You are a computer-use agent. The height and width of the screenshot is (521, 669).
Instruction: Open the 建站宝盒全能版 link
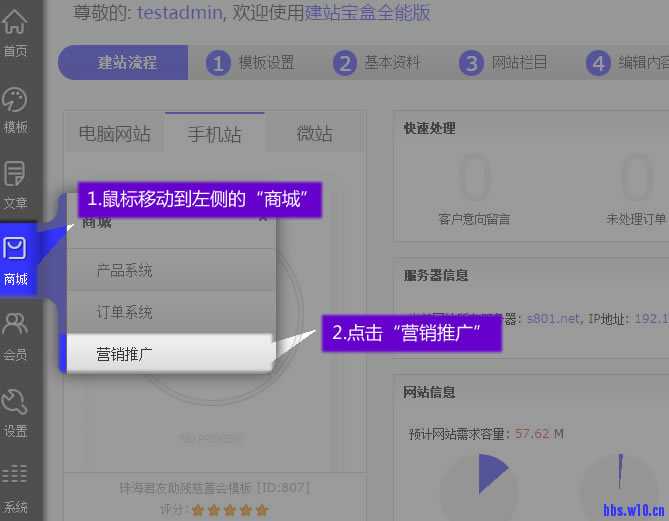pos(367,12)
